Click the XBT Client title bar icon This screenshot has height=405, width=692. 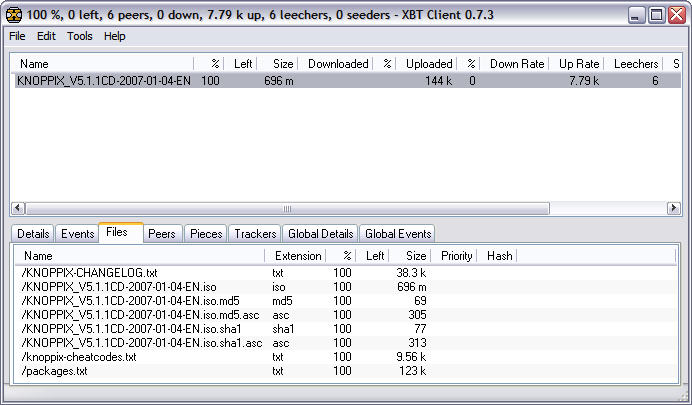[x=14, y=15]
